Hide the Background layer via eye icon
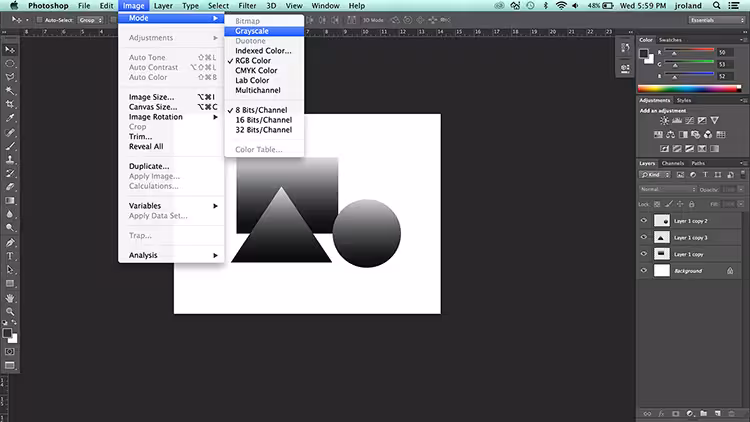This screenshot has width=750, height=422. [x=644, y=270]
